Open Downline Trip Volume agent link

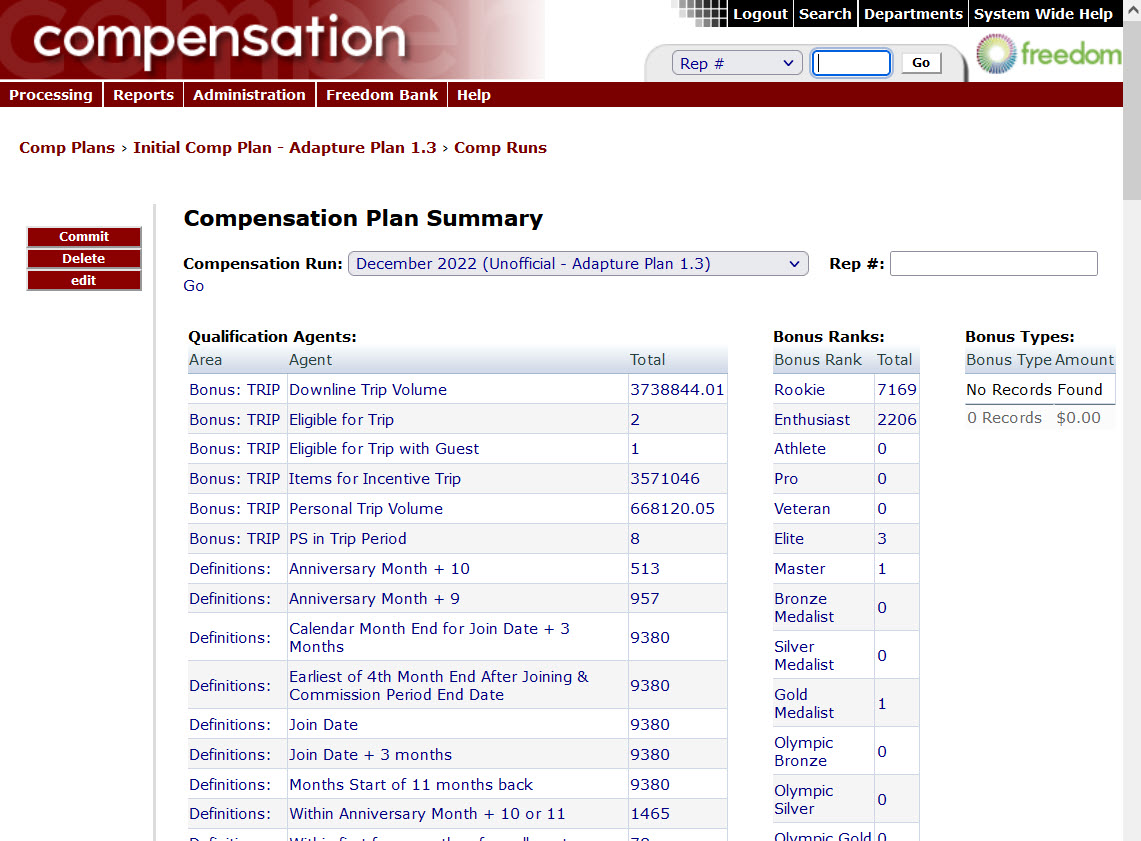pyautogui.click(x=368, y=390)
